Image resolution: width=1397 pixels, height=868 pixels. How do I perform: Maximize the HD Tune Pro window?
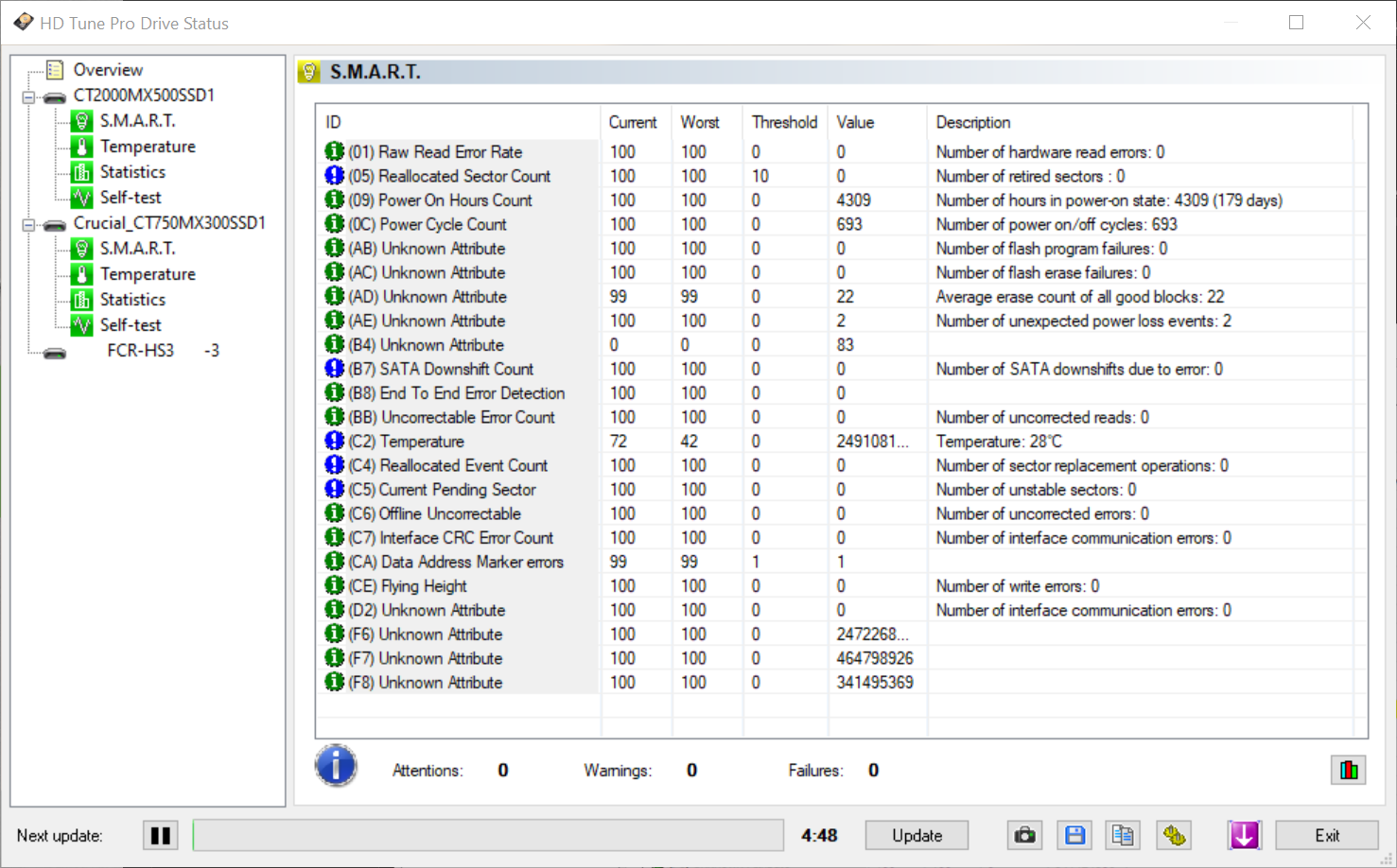(1296, 23)
